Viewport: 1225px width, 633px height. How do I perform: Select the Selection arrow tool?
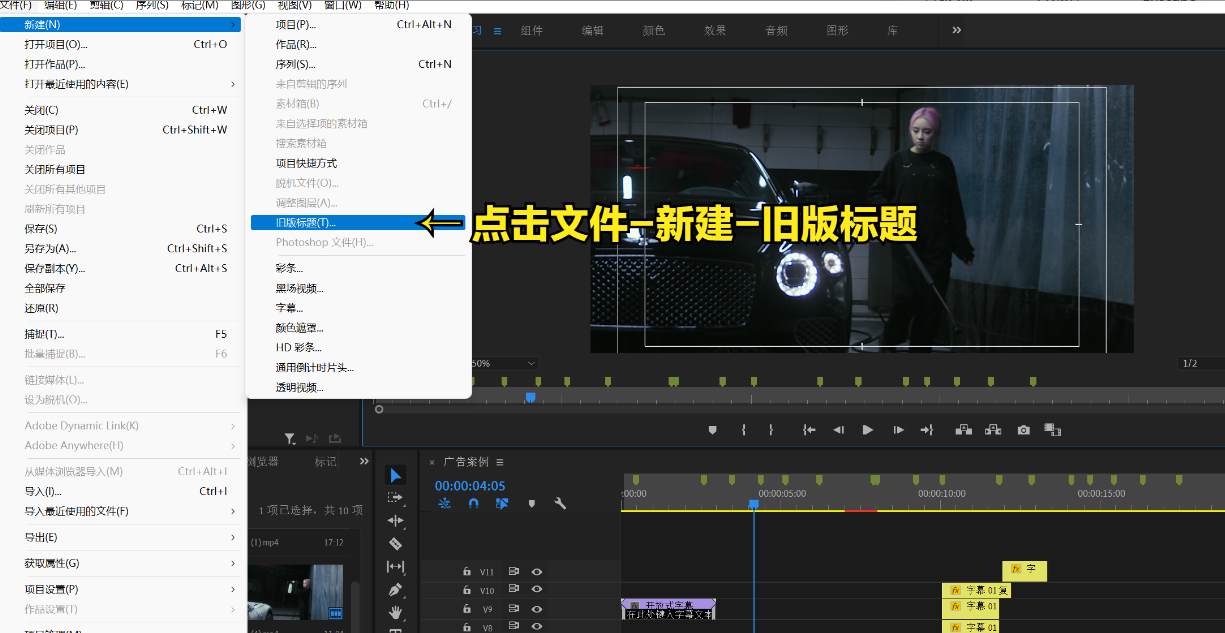395,475
